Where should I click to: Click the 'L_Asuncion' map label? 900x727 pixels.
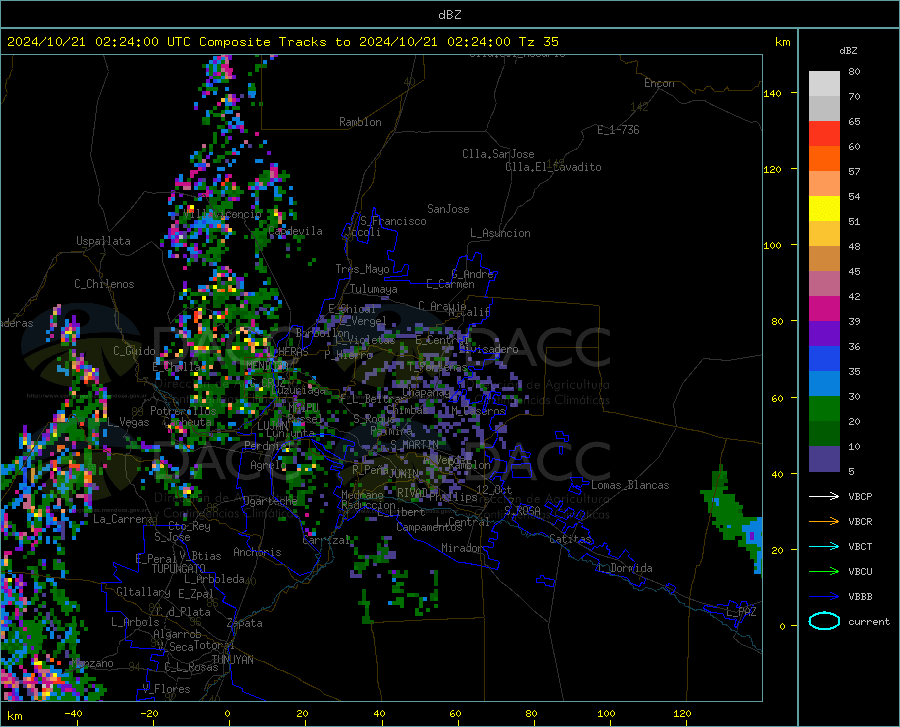500,233
